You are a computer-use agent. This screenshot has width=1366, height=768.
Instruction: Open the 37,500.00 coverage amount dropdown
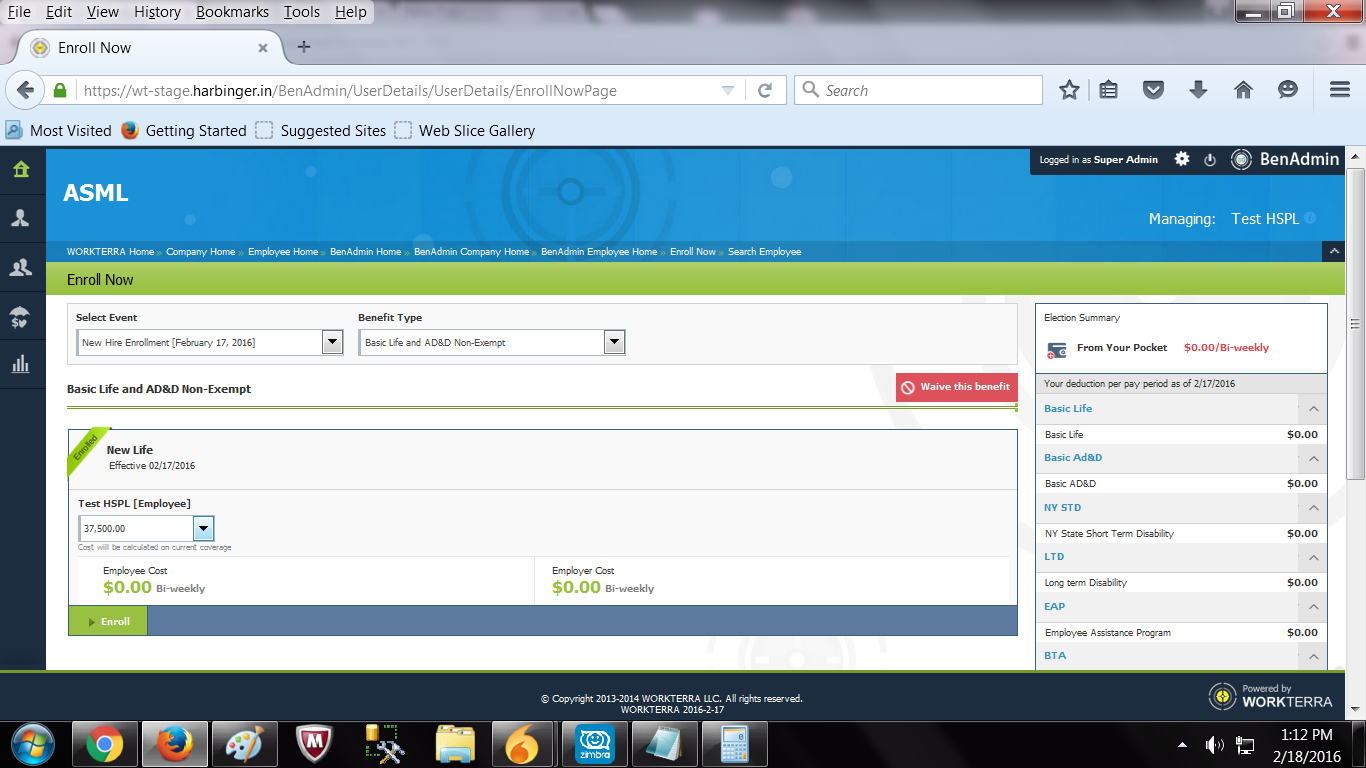point(203,528)
